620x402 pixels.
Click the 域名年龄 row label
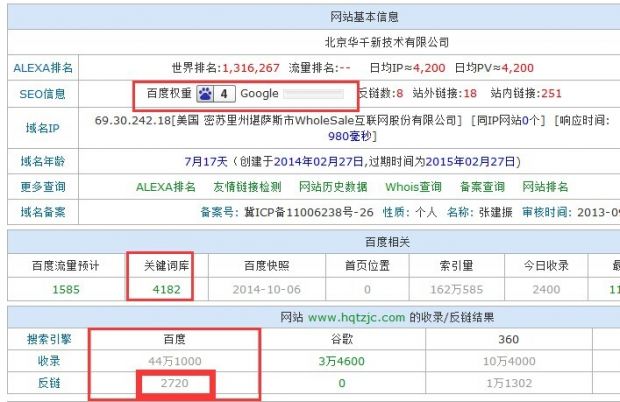pos(43,161)
